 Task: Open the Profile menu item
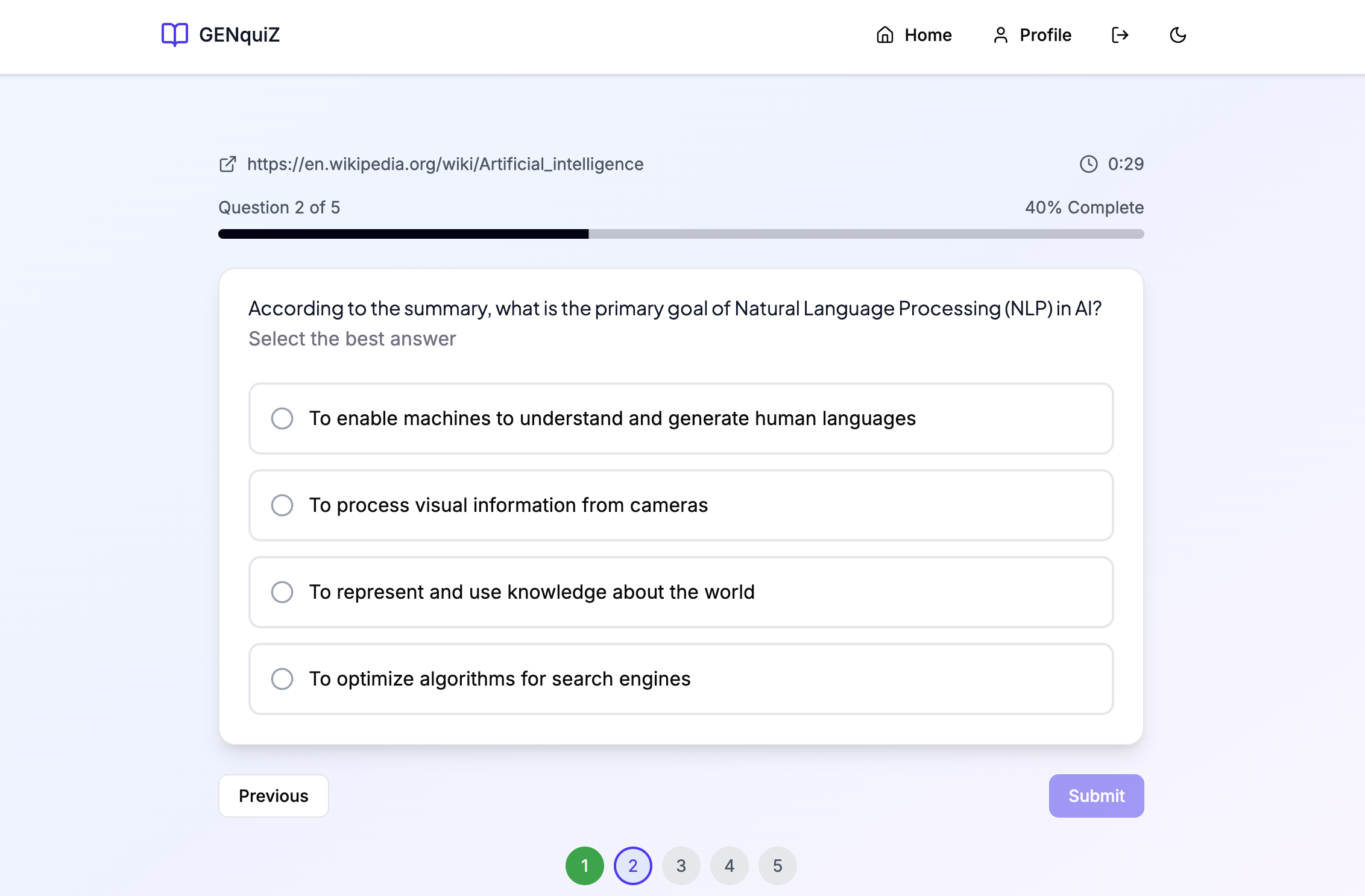1045,35
